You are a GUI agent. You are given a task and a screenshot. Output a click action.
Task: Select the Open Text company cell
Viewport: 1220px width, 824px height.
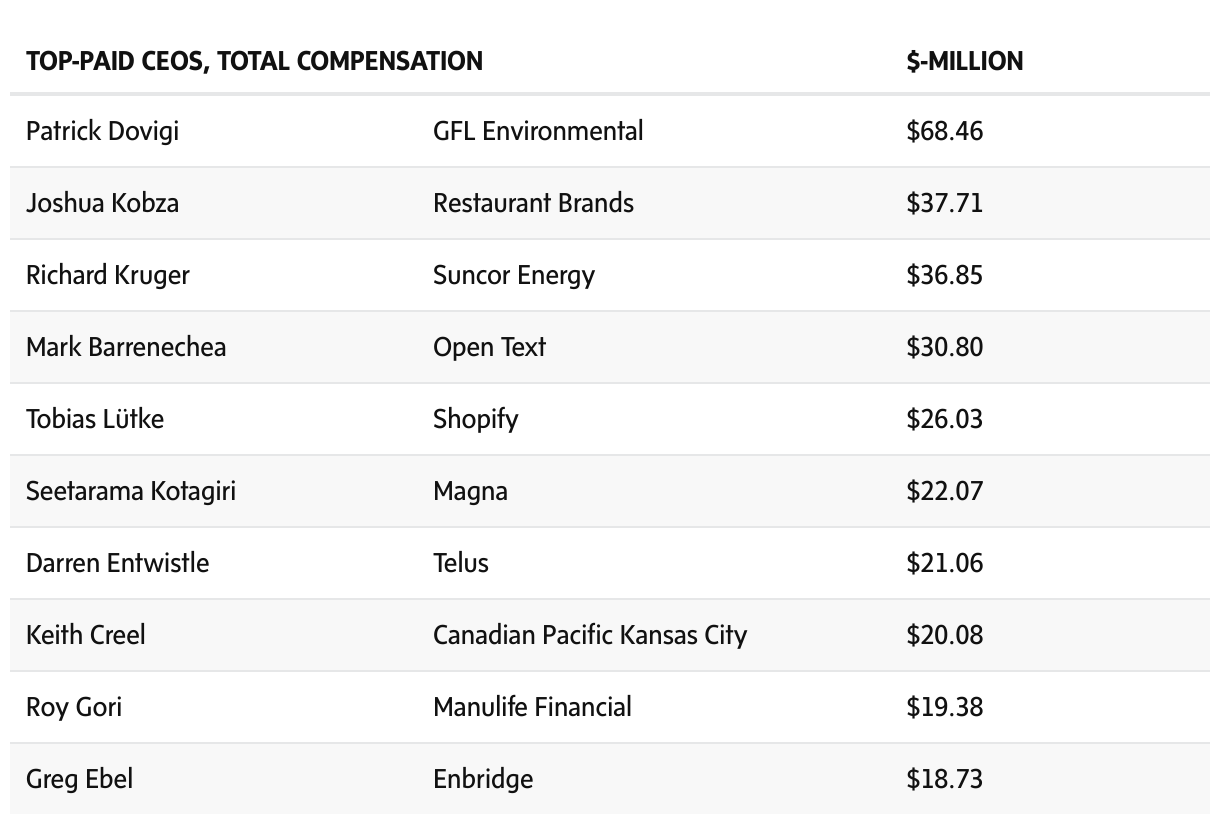tap(489, 347)
